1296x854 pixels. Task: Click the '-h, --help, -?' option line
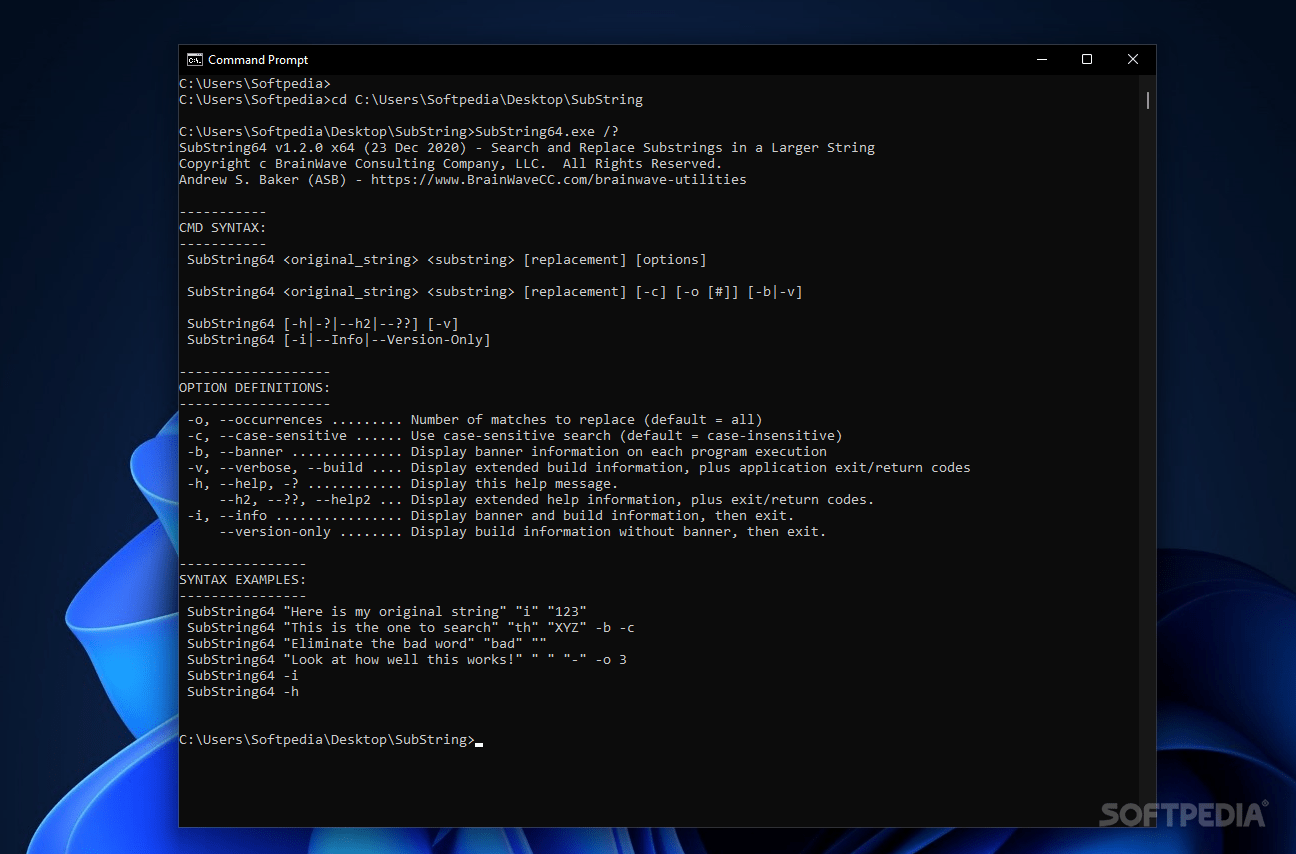(x=403, y=484)
